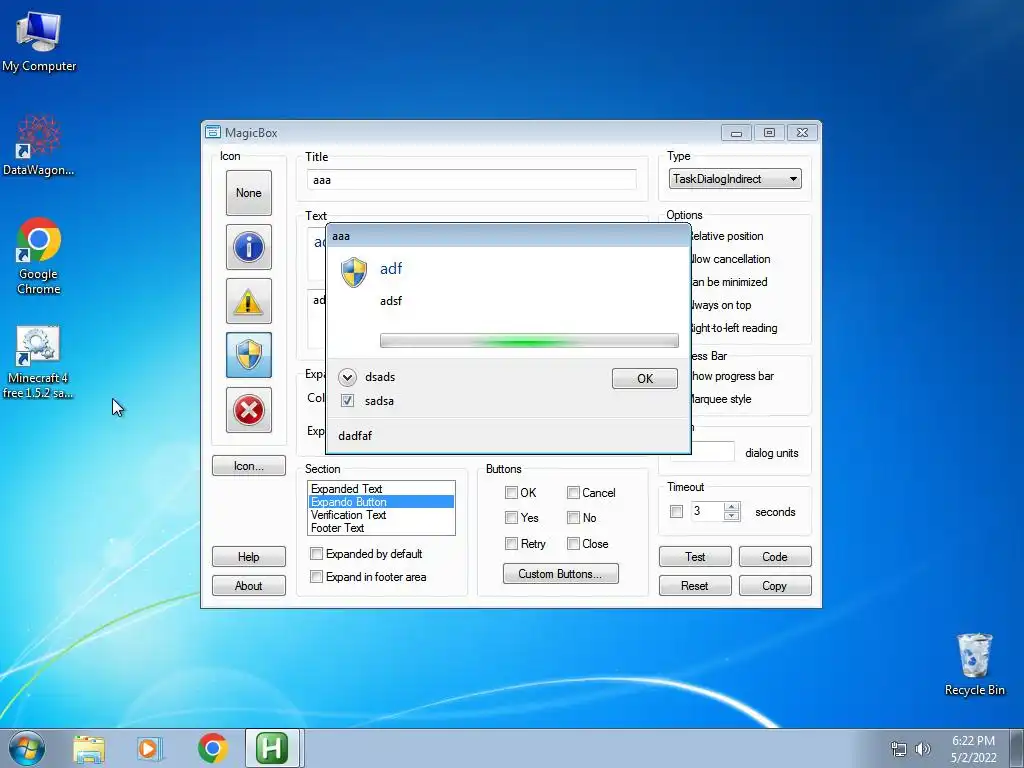Click the dialog units width field
The image size is (1024, 768).
[x=712, y=452]
